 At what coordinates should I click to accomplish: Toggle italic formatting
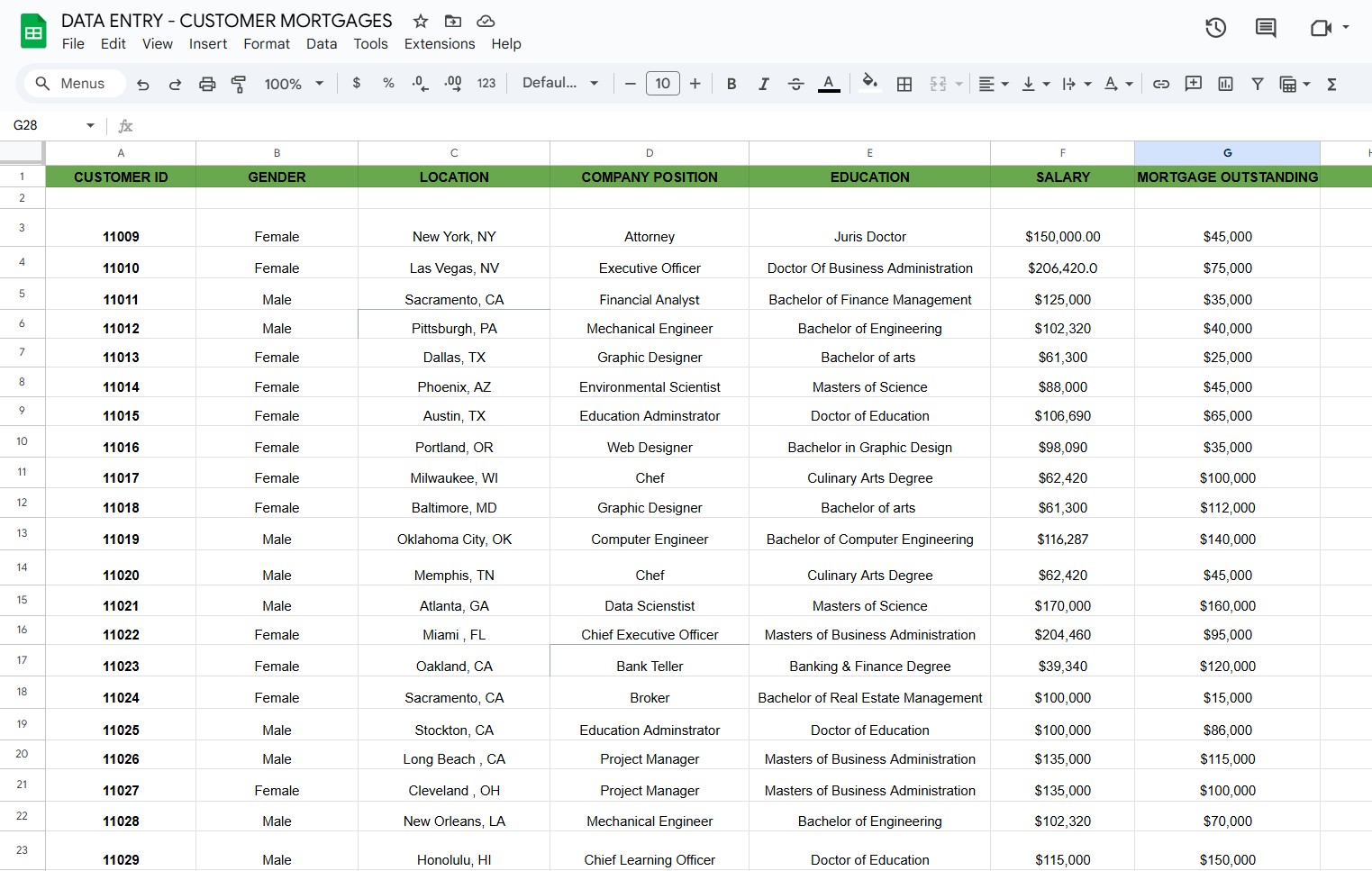764,84
